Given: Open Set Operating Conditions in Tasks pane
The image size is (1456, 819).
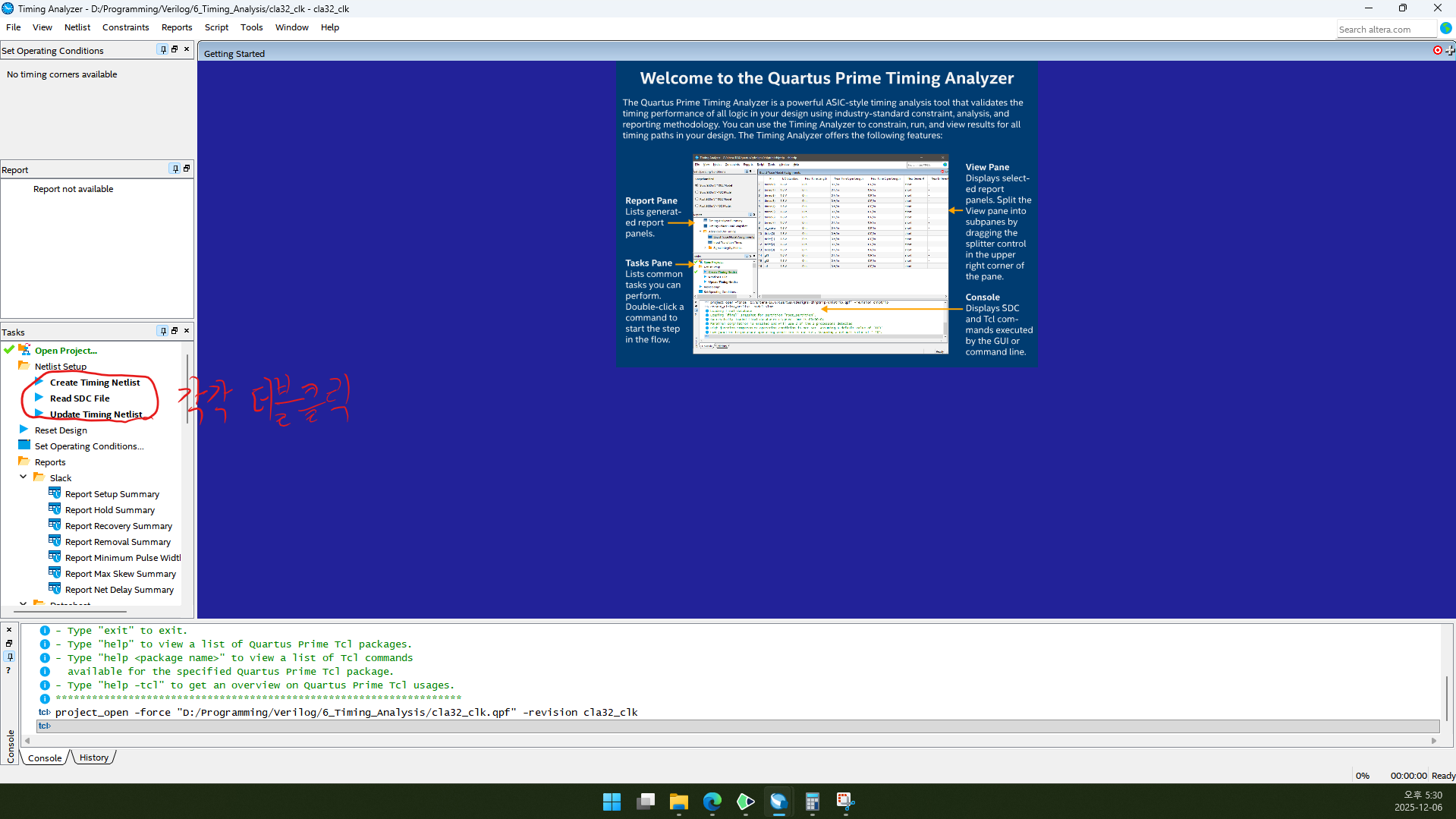Looking at the screenshot, I should [x=89, y=446].
